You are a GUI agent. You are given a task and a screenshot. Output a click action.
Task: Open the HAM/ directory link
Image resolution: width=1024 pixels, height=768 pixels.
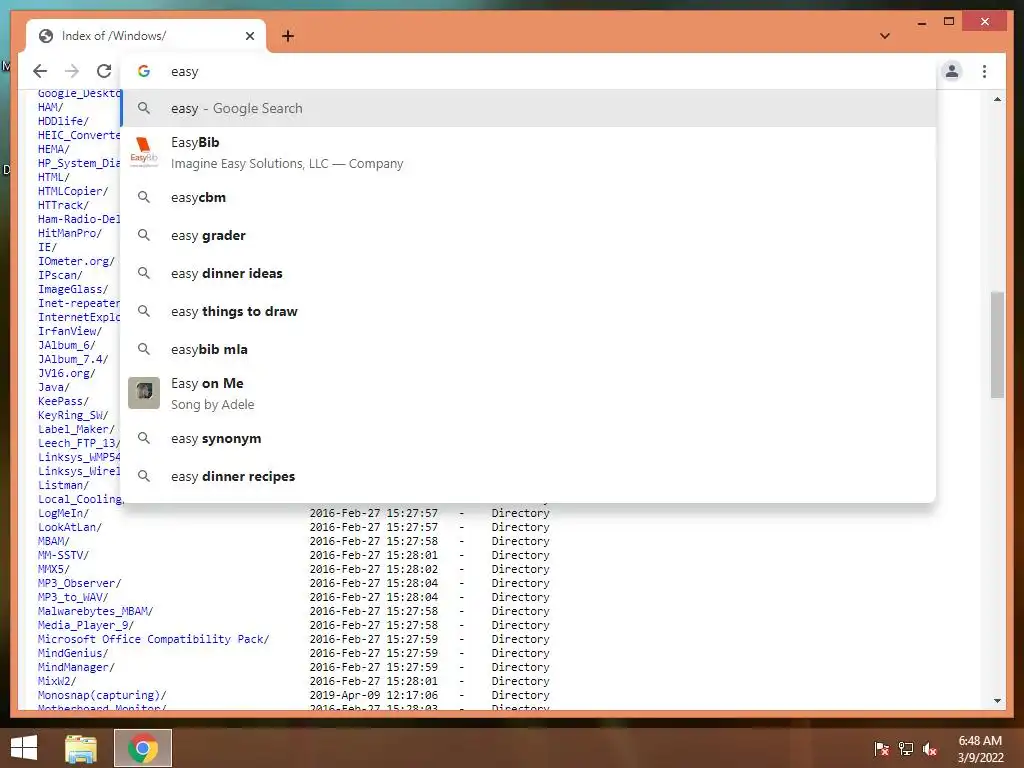click(50, 107)
